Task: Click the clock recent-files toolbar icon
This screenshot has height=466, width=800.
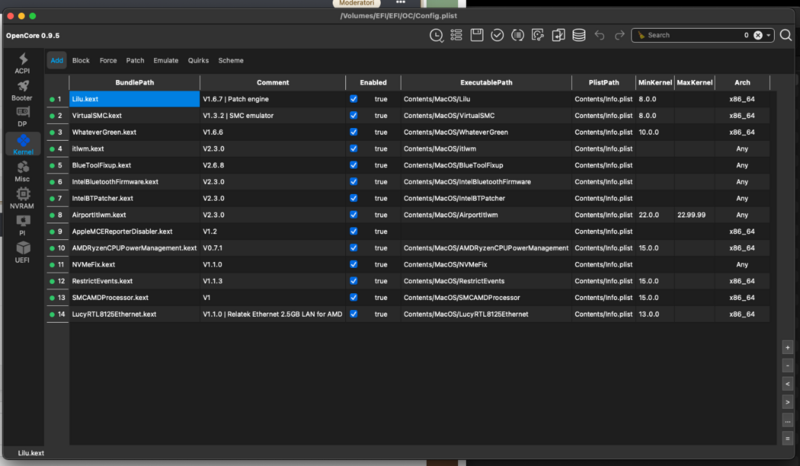Action: point(436,35)
